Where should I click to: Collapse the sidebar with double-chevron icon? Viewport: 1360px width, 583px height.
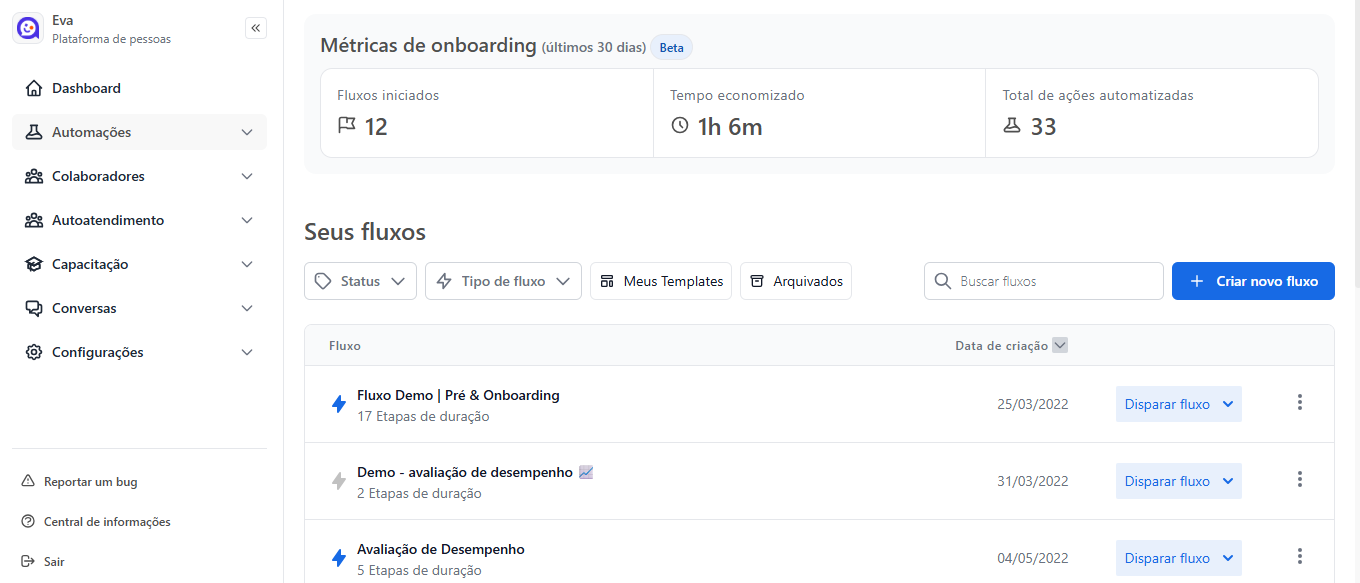[x=256, y=28]
